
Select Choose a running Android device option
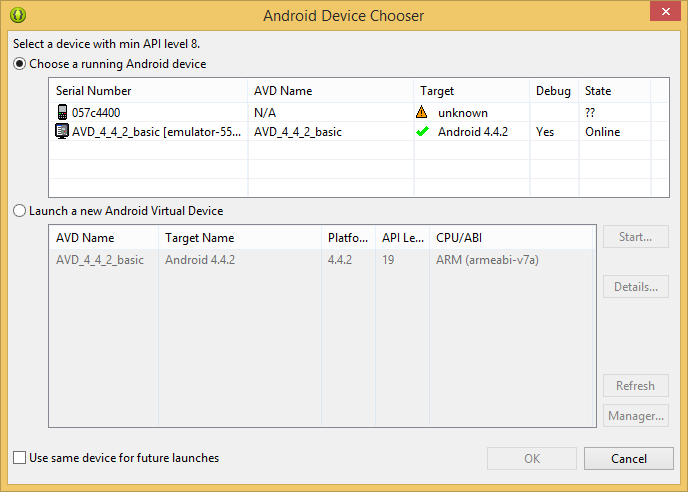[x=20, y=64]
